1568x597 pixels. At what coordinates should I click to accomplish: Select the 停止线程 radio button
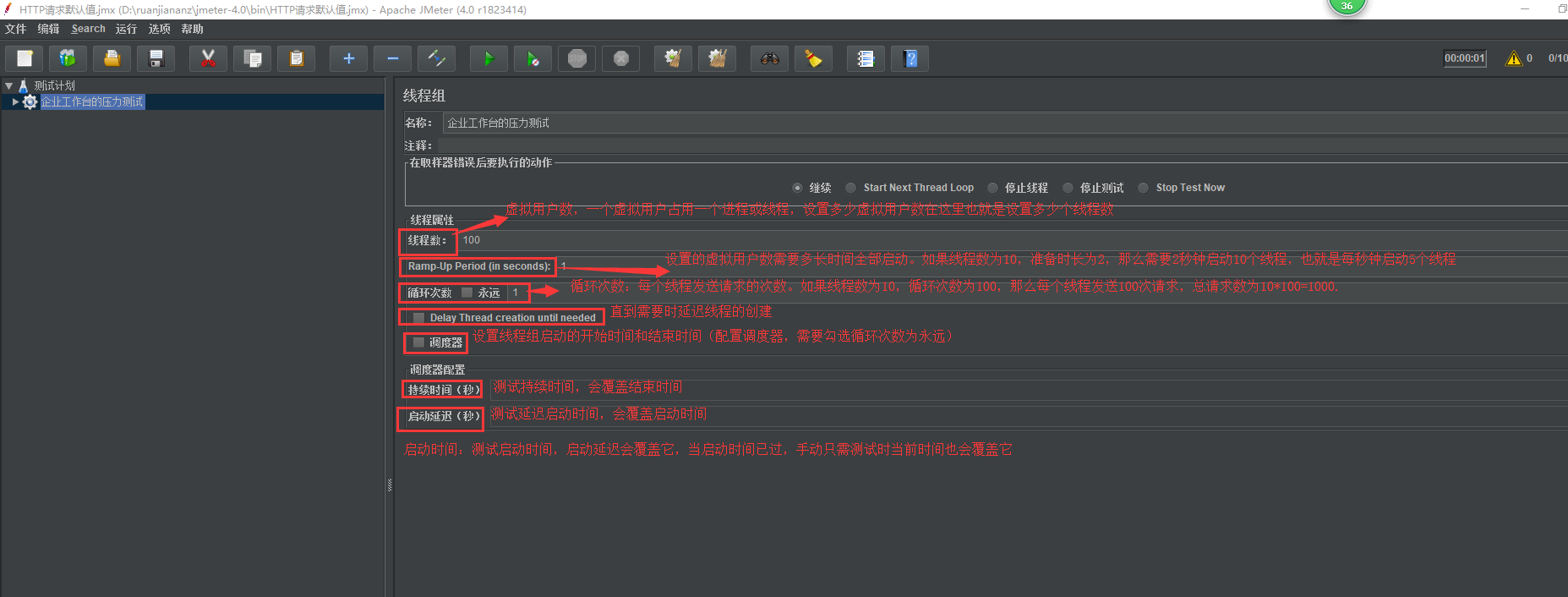click(x=992, y=188)
